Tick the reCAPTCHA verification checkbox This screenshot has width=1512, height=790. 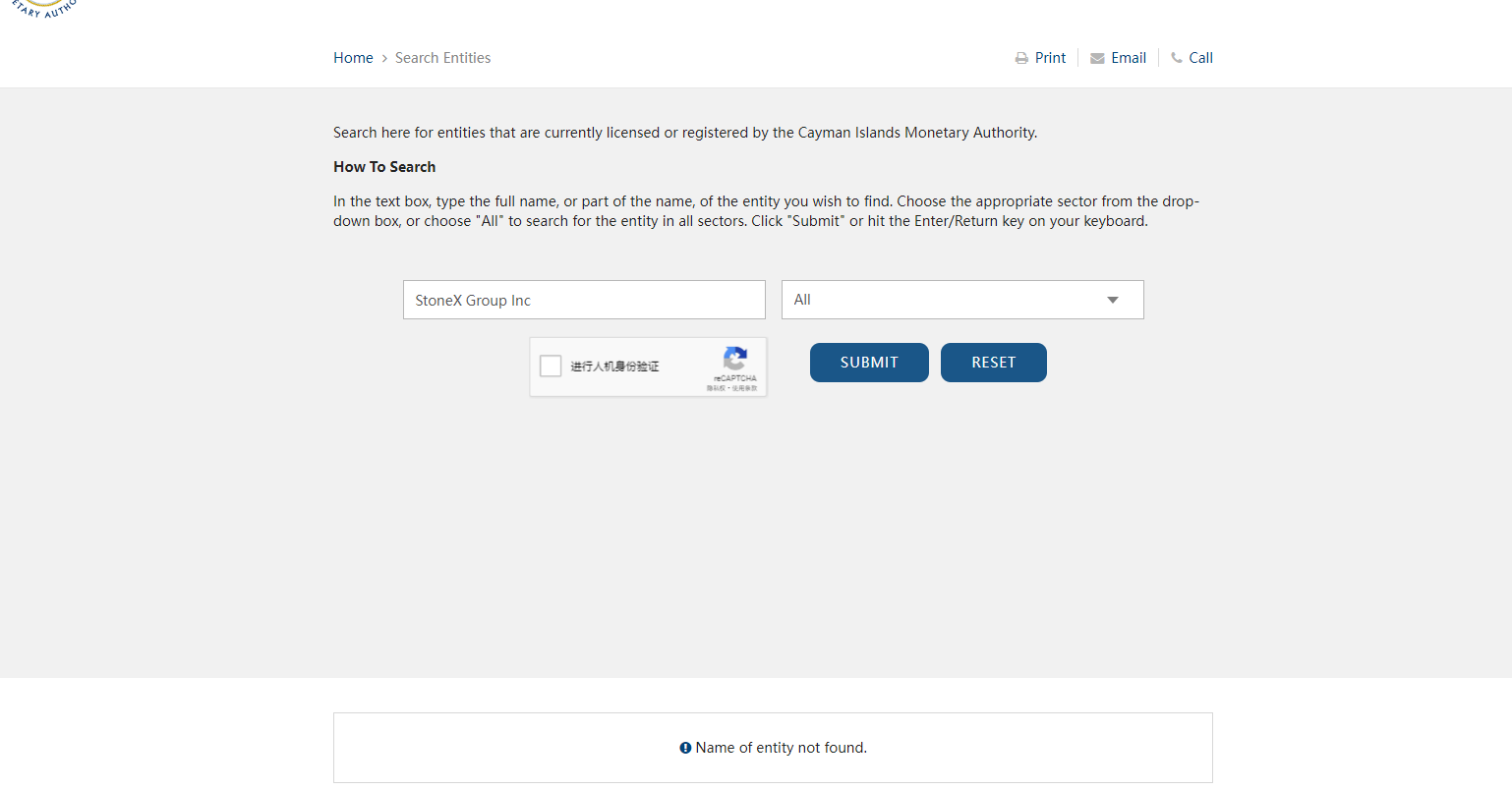click(x=551, y=367)
